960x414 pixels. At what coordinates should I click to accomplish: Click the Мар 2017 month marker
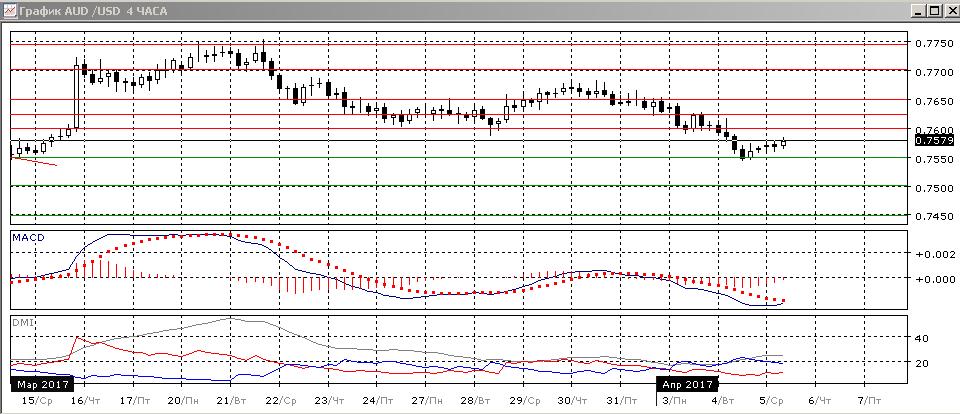pos(42,385)
